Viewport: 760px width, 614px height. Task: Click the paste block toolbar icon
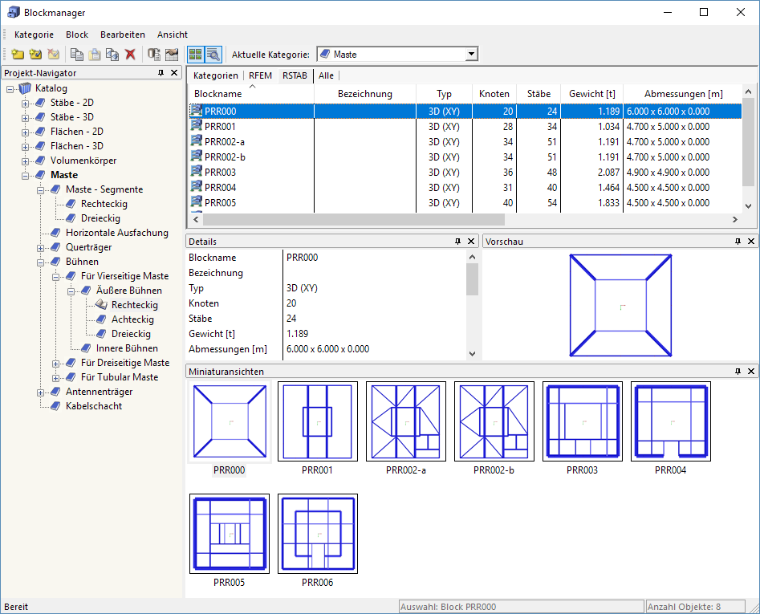click(95, 54)
